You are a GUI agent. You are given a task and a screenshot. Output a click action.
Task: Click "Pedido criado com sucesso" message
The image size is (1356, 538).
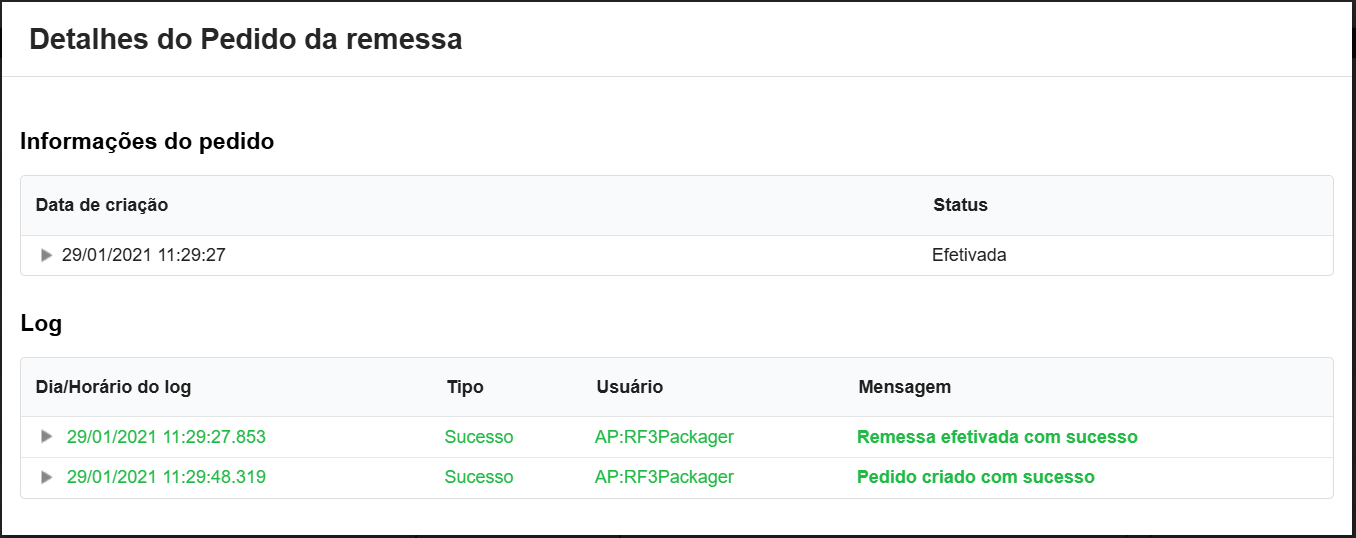[975, 477]
